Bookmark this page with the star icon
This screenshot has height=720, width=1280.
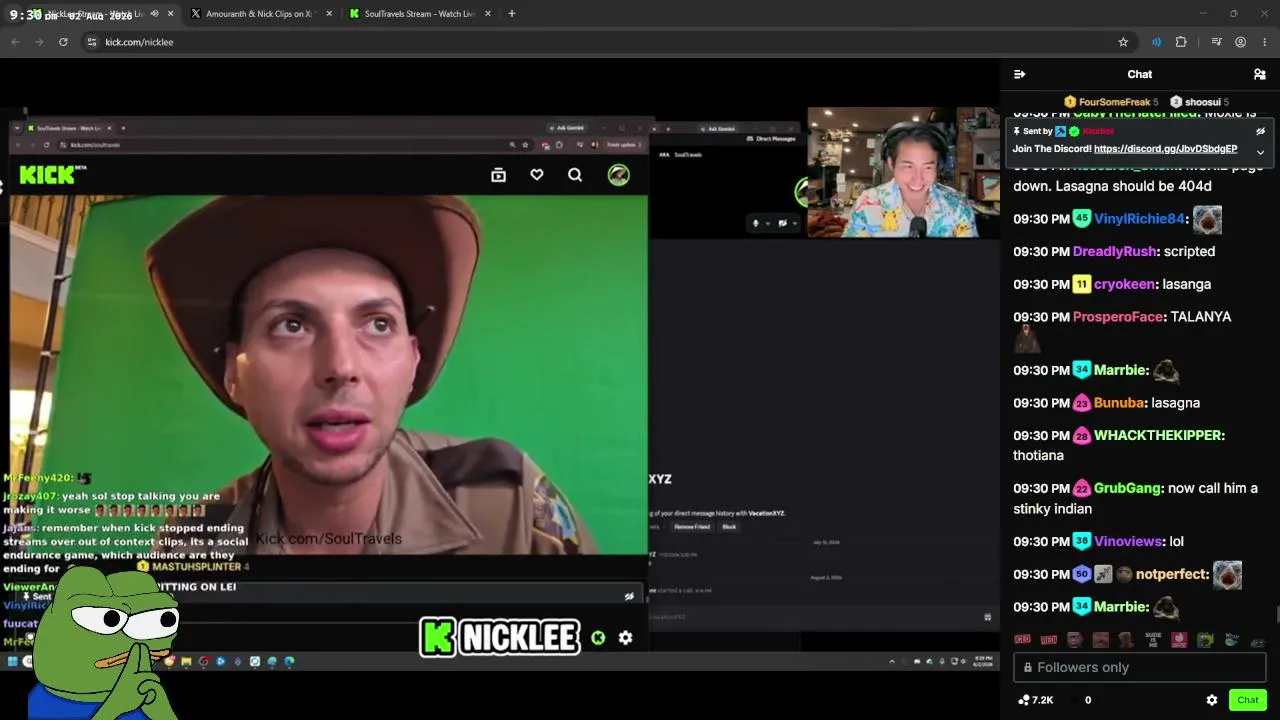click(1123, 42)
